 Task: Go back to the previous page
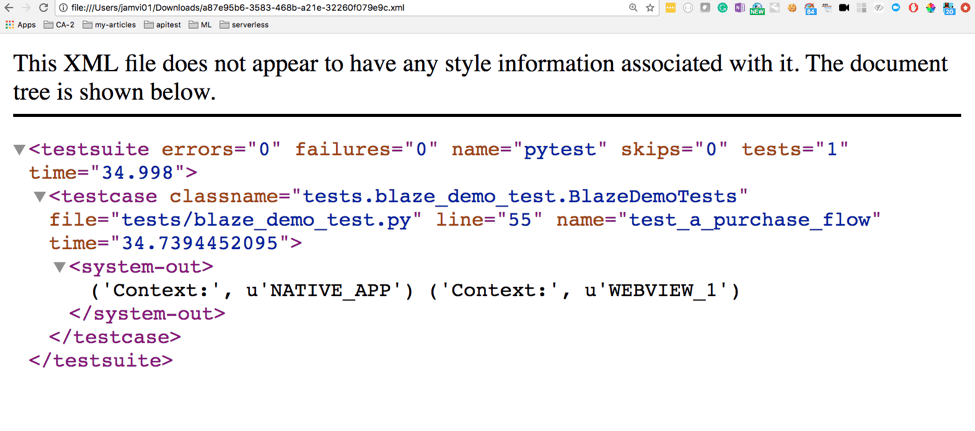click(x=9, y=7)
